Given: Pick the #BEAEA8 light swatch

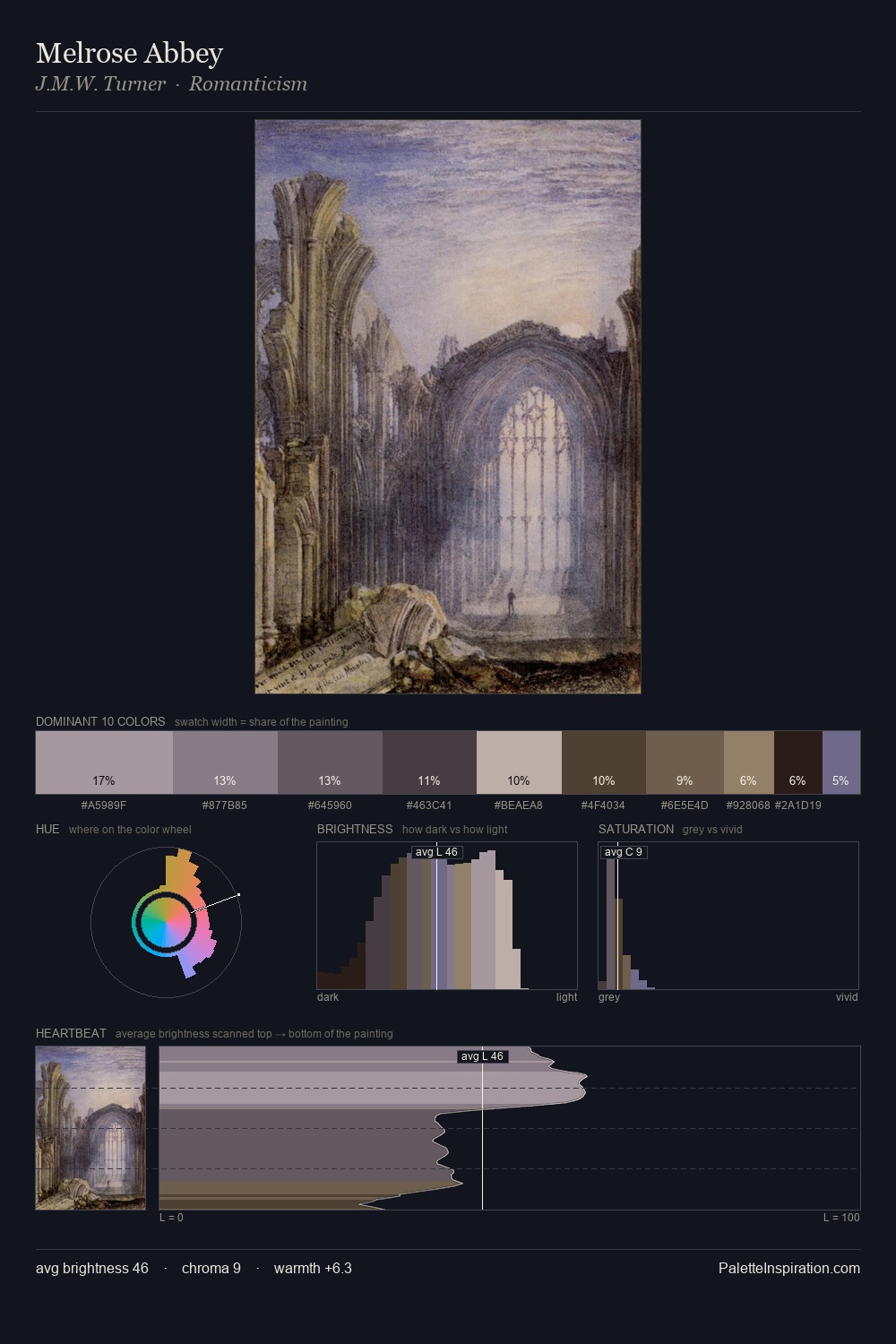Looking at the screenshot, I should pyautogui.click(x=519, y=762).
